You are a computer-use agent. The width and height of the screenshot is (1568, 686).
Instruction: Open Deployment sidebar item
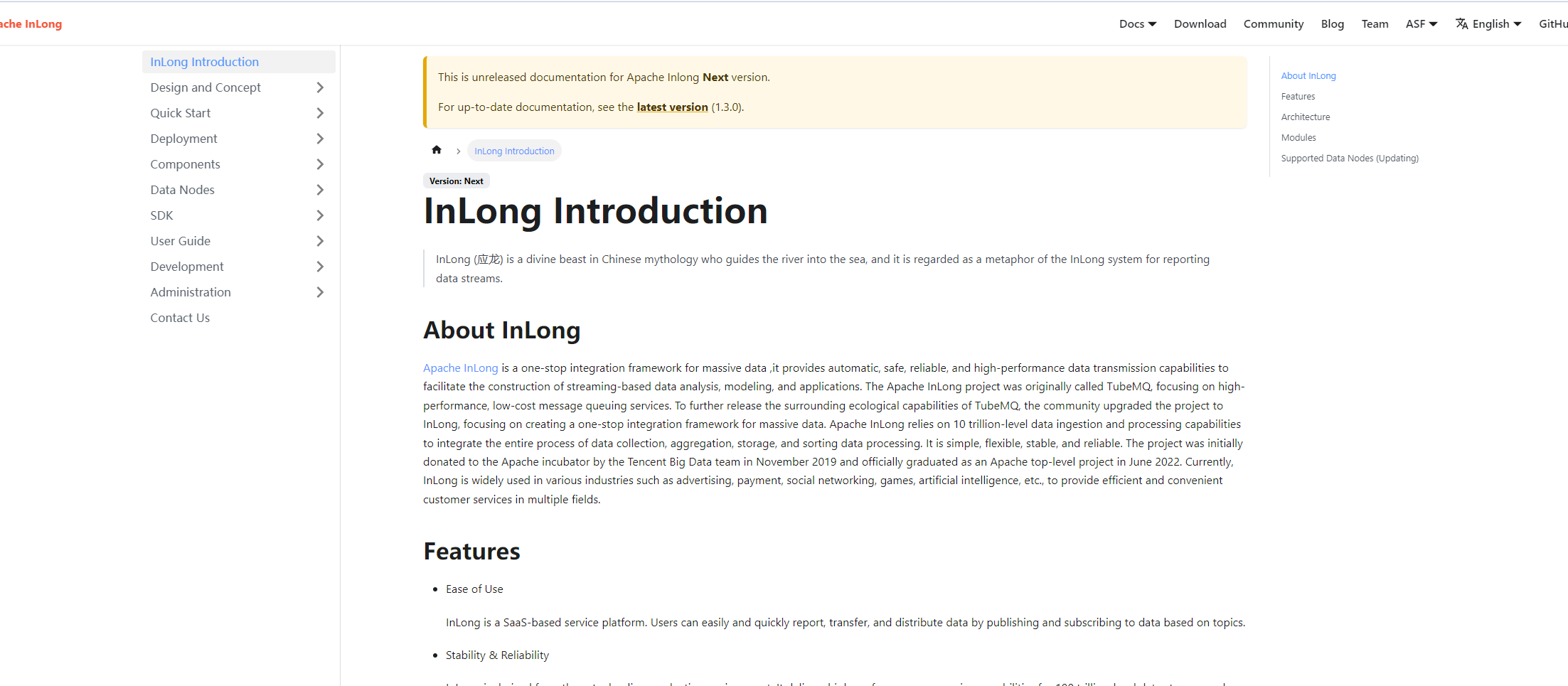(x=183, y=139)
